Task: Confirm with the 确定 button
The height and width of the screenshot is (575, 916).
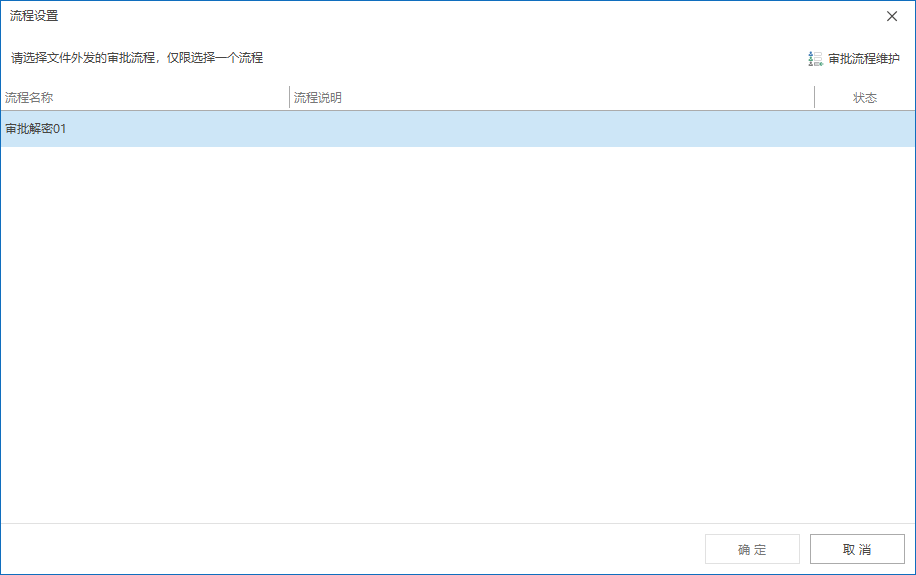Action: coord(752,549)
